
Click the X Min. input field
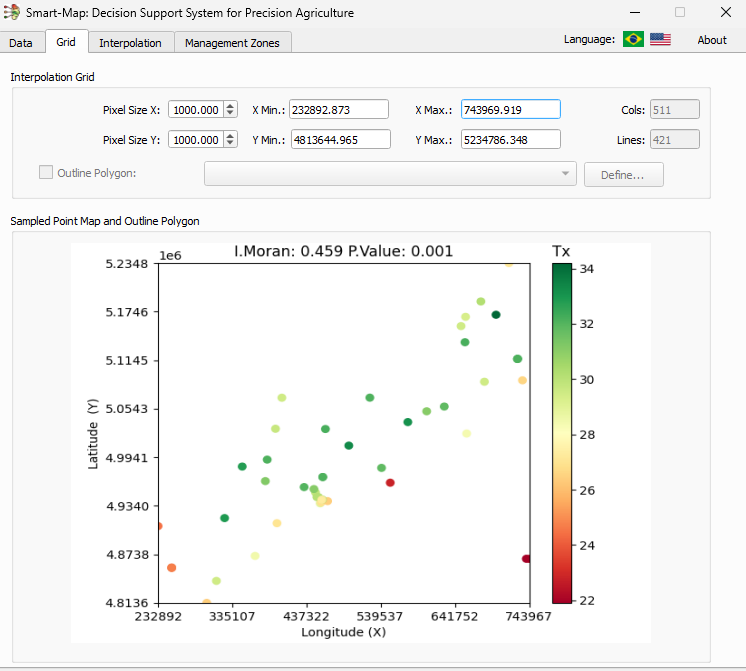tap(339, 110)
